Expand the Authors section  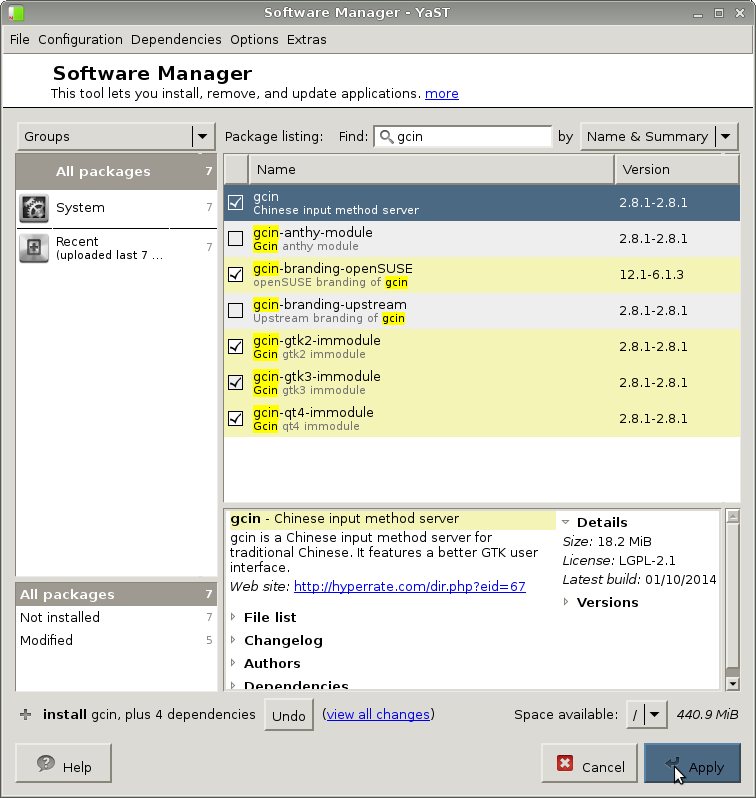(233, 663)
